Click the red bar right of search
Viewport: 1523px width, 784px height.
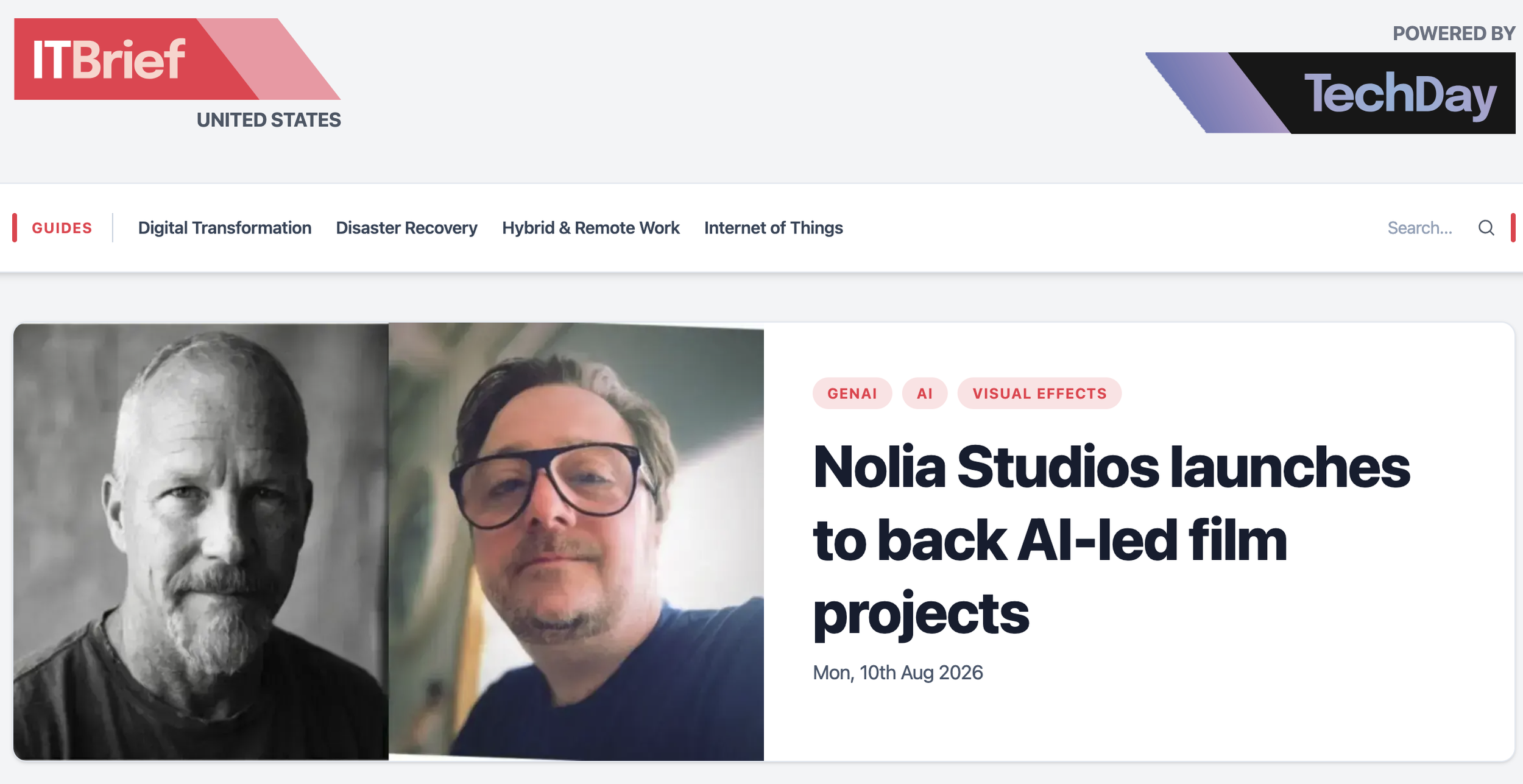[x=1513, y=228]
